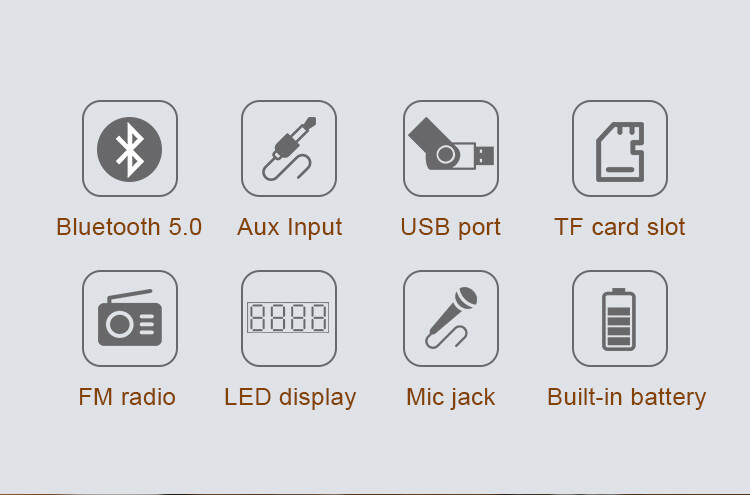750x495 pixels.
Task: Click the "TF card slot" caption
Action: click(x=620, y=227)
